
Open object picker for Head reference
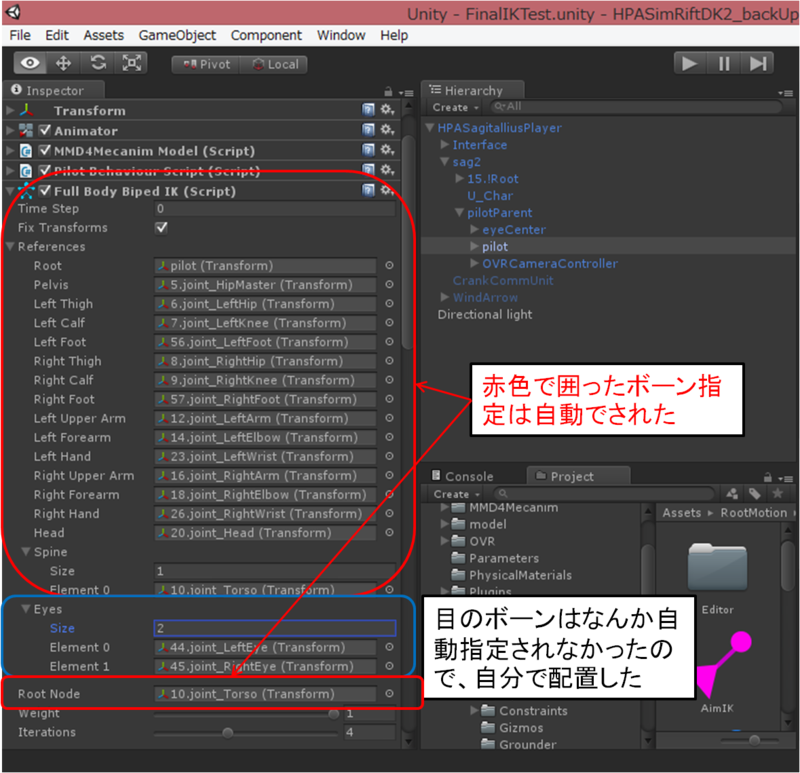click(x=389, y=532)
